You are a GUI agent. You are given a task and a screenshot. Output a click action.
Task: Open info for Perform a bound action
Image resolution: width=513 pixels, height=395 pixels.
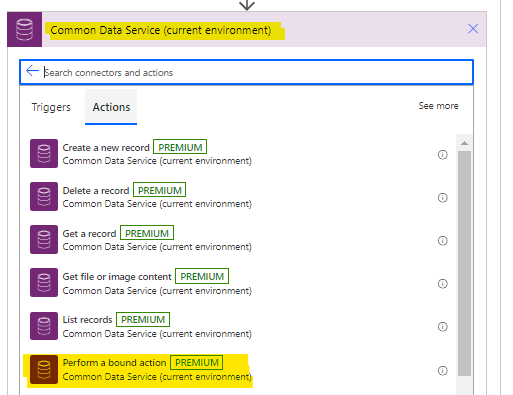click(443, 370)
